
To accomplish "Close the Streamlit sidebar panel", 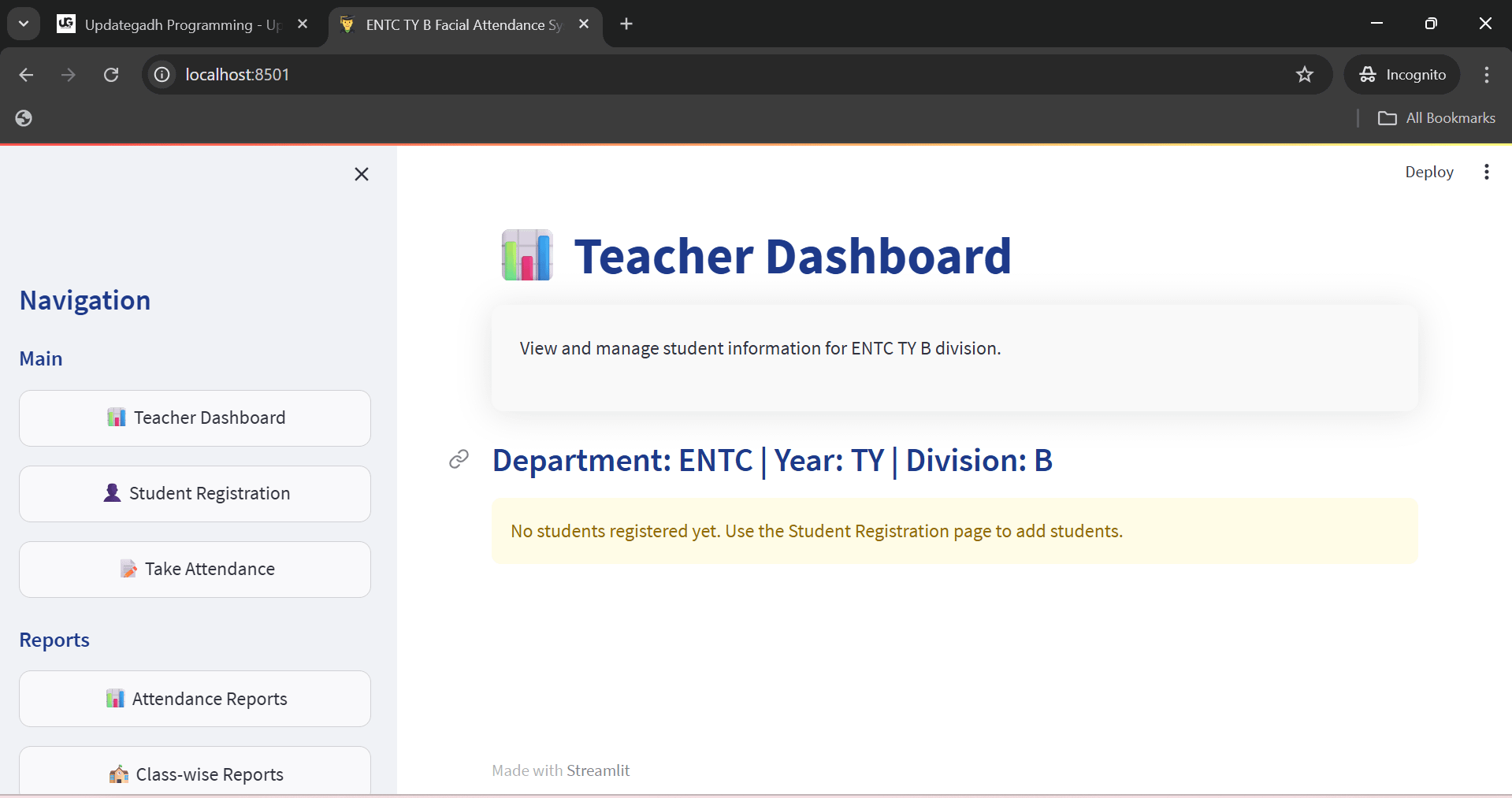I will point(362,174).
